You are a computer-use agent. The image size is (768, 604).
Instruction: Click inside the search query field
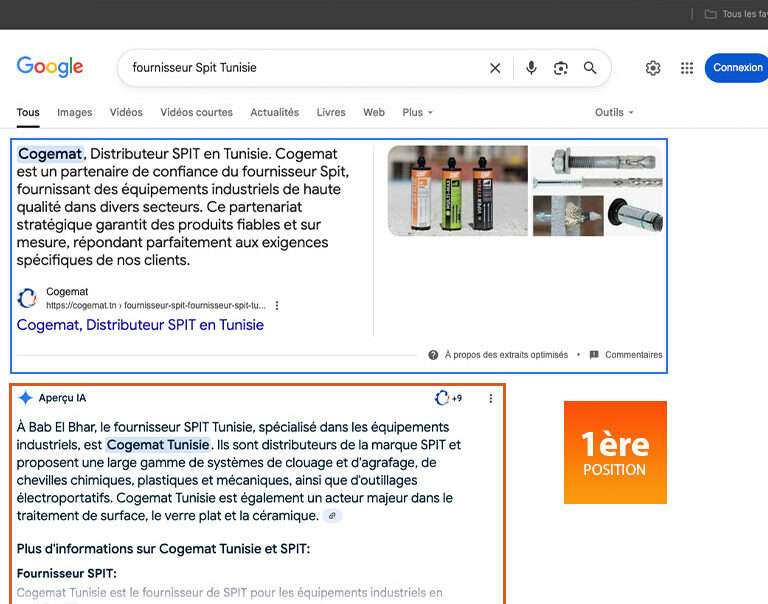[300, 68]
